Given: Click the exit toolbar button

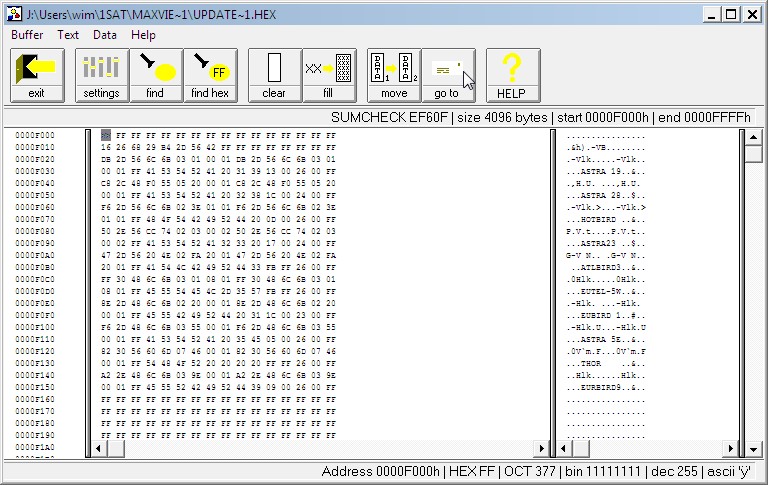Looking at the screenshot, I should pyautogui.click(x=37, y=75).
